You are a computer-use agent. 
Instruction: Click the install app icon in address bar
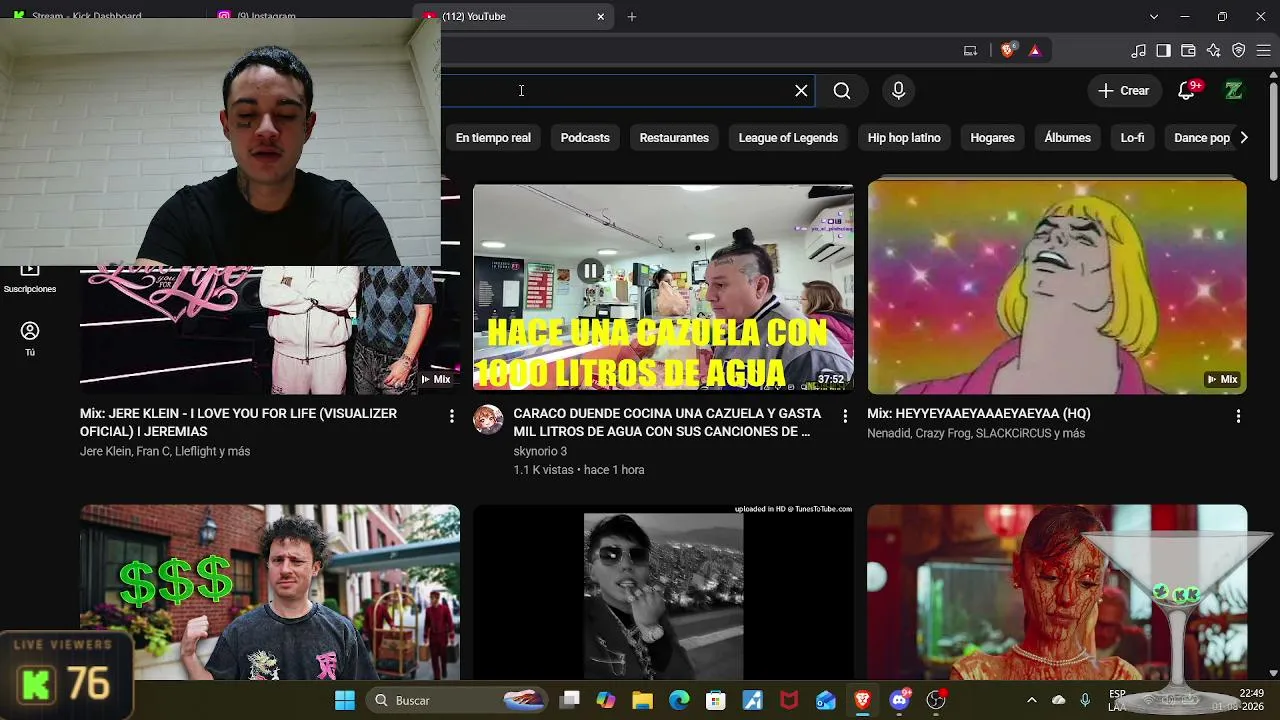(970, 50)
